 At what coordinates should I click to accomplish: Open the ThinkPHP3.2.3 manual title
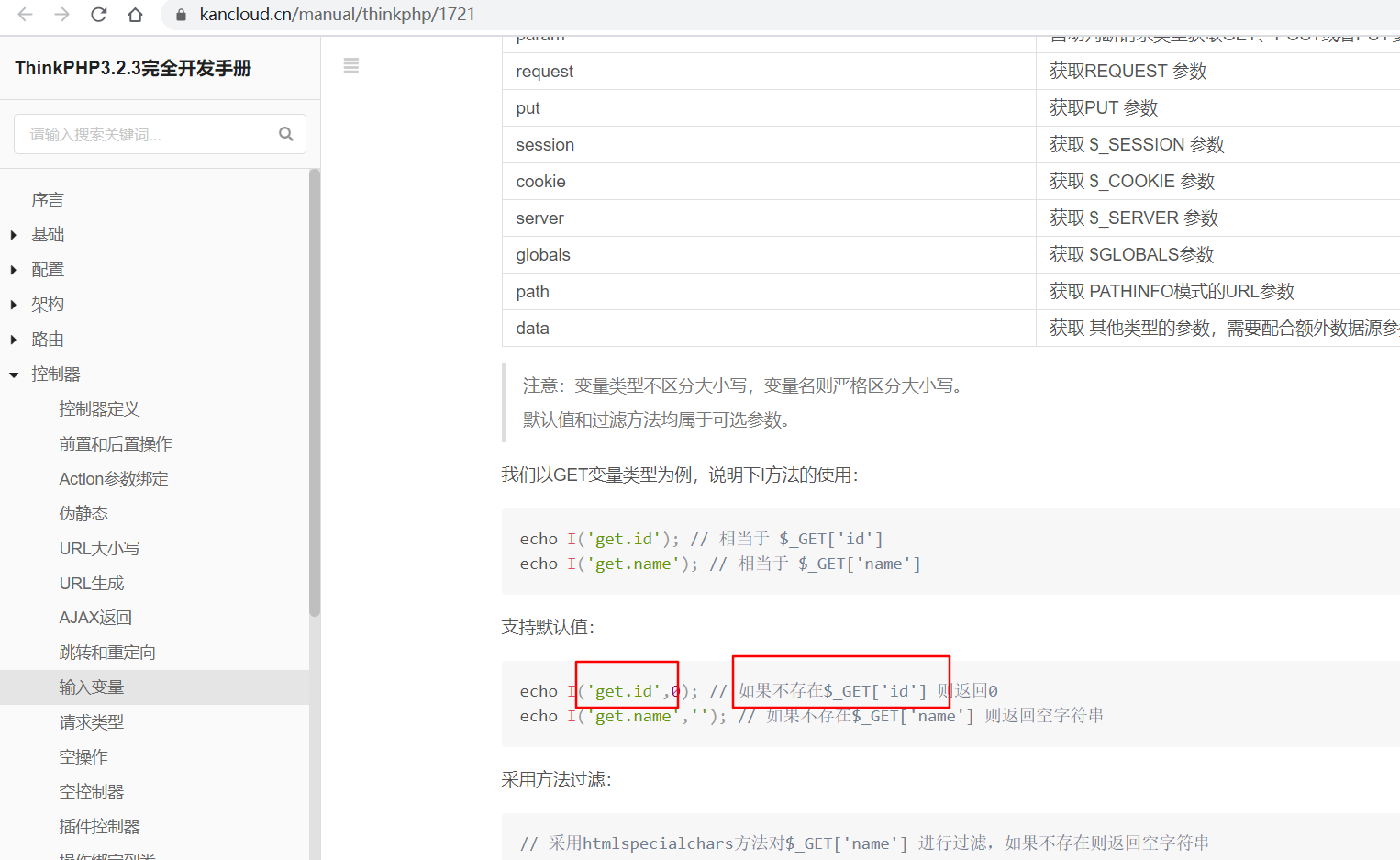(x=133, y=68)
